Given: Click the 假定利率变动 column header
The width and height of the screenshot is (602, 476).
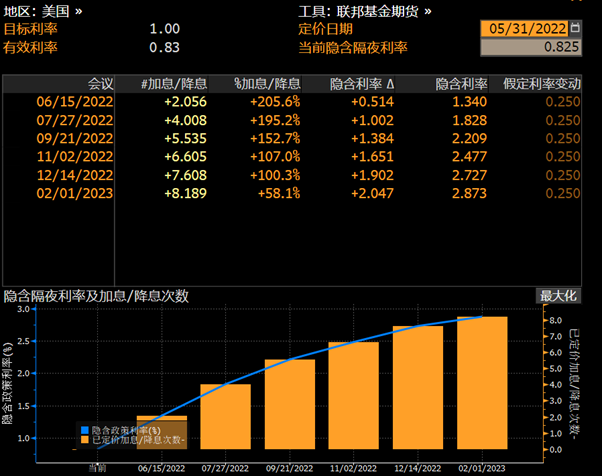Looking at the screenshot, I should point(557,83).
